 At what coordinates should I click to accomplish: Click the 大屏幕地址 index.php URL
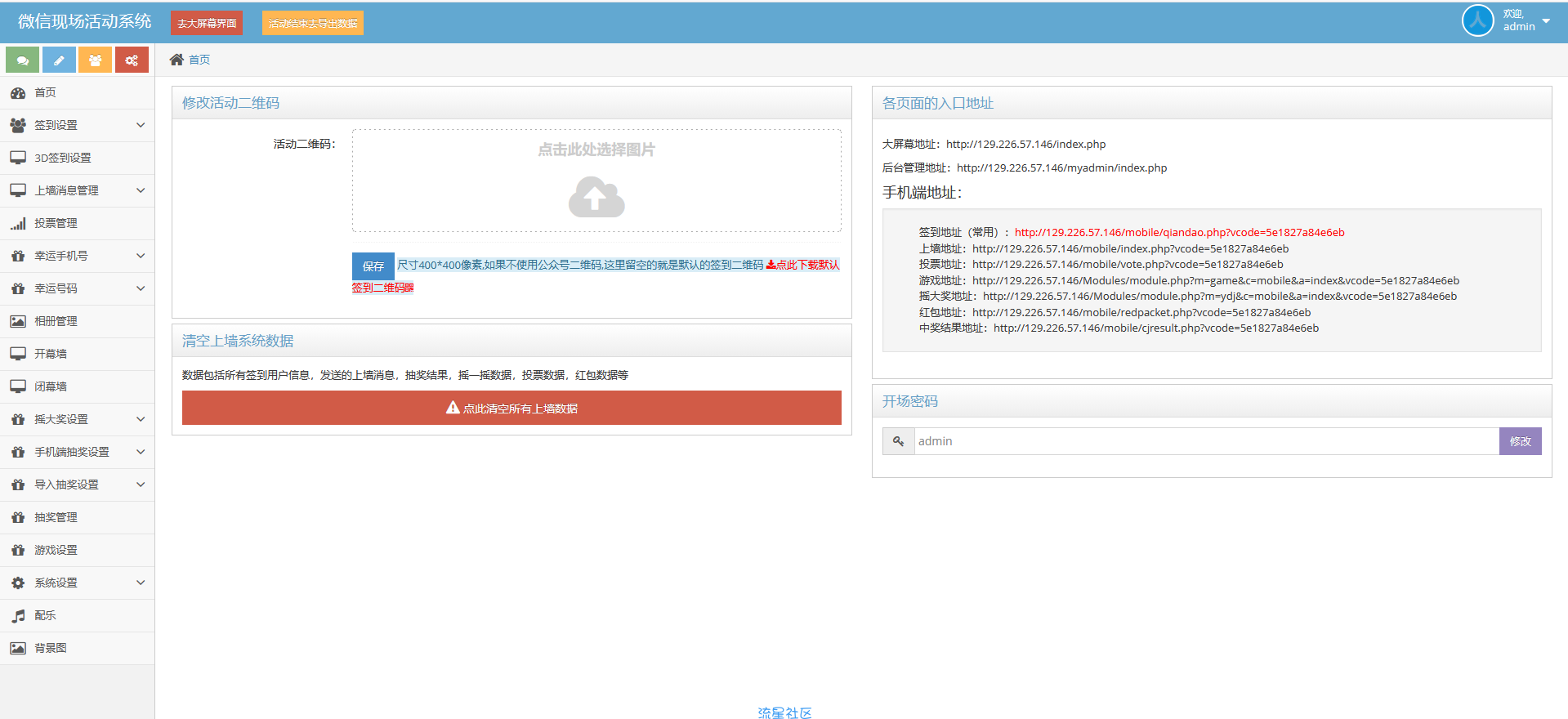tap(1025, 144)
